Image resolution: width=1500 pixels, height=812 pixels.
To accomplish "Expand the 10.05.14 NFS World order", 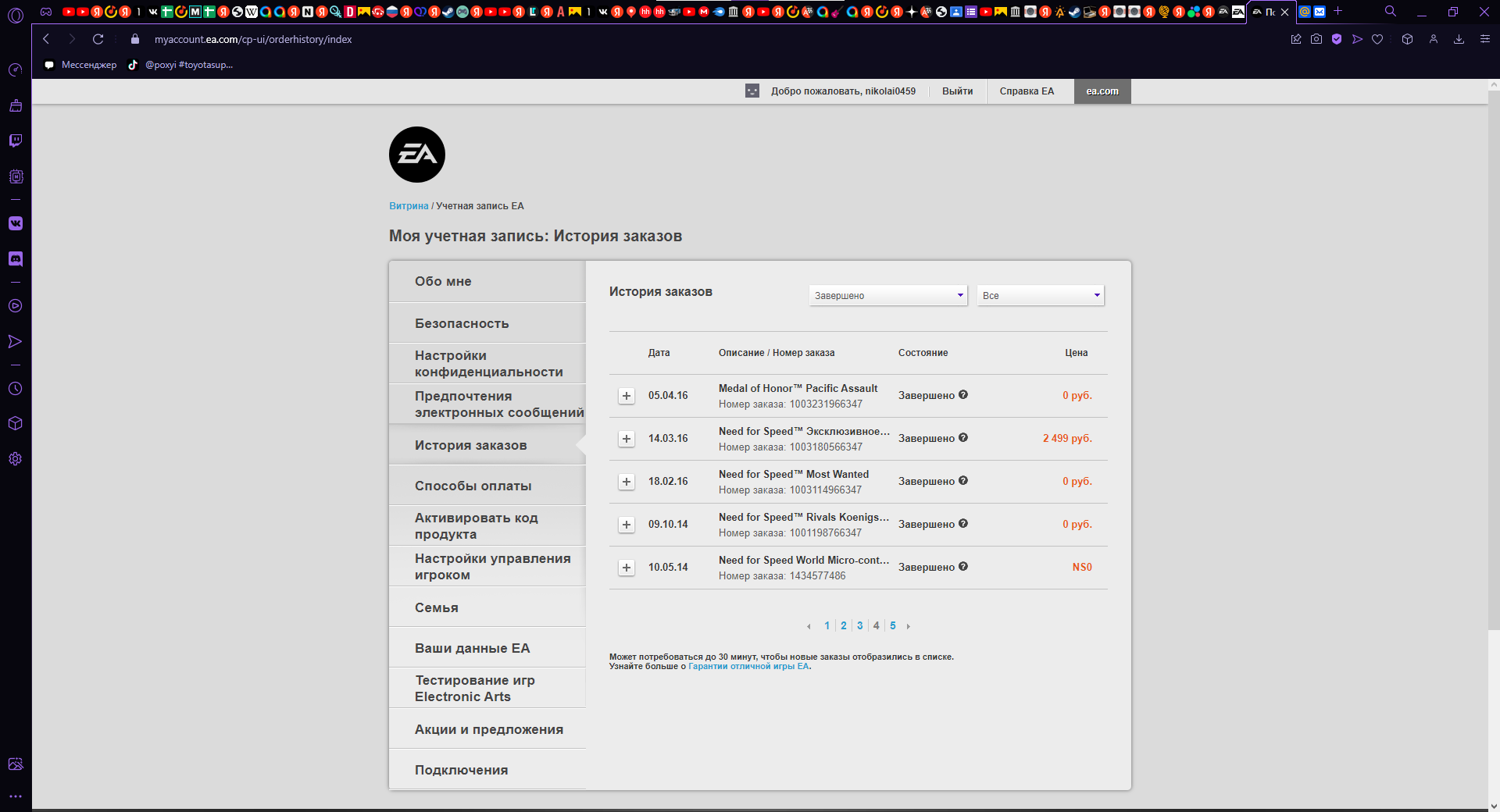I will (627, 568).
